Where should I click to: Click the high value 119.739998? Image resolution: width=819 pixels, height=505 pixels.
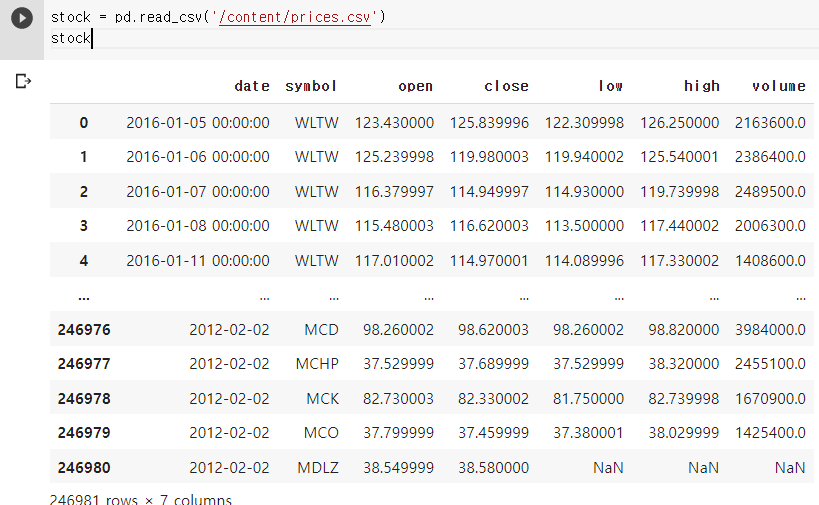click(x=680, y=192)
